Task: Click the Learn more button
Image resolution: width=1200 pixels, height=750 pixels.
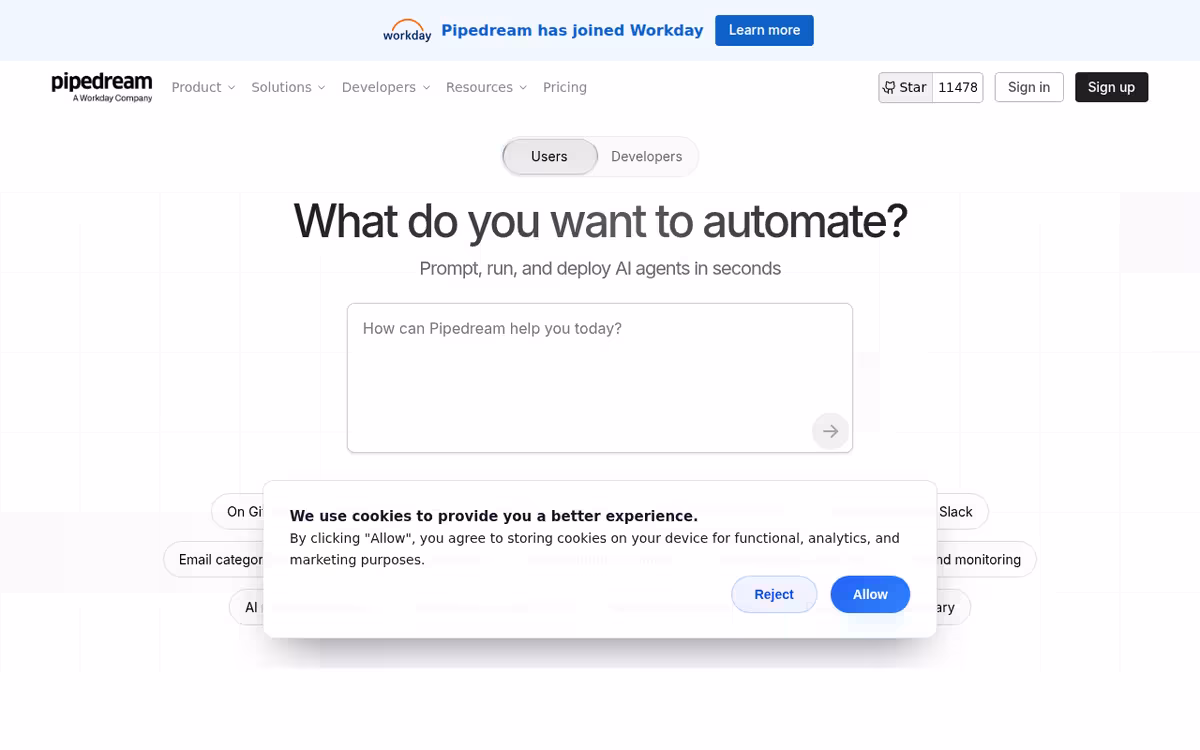Action: [x=764, y=30]
